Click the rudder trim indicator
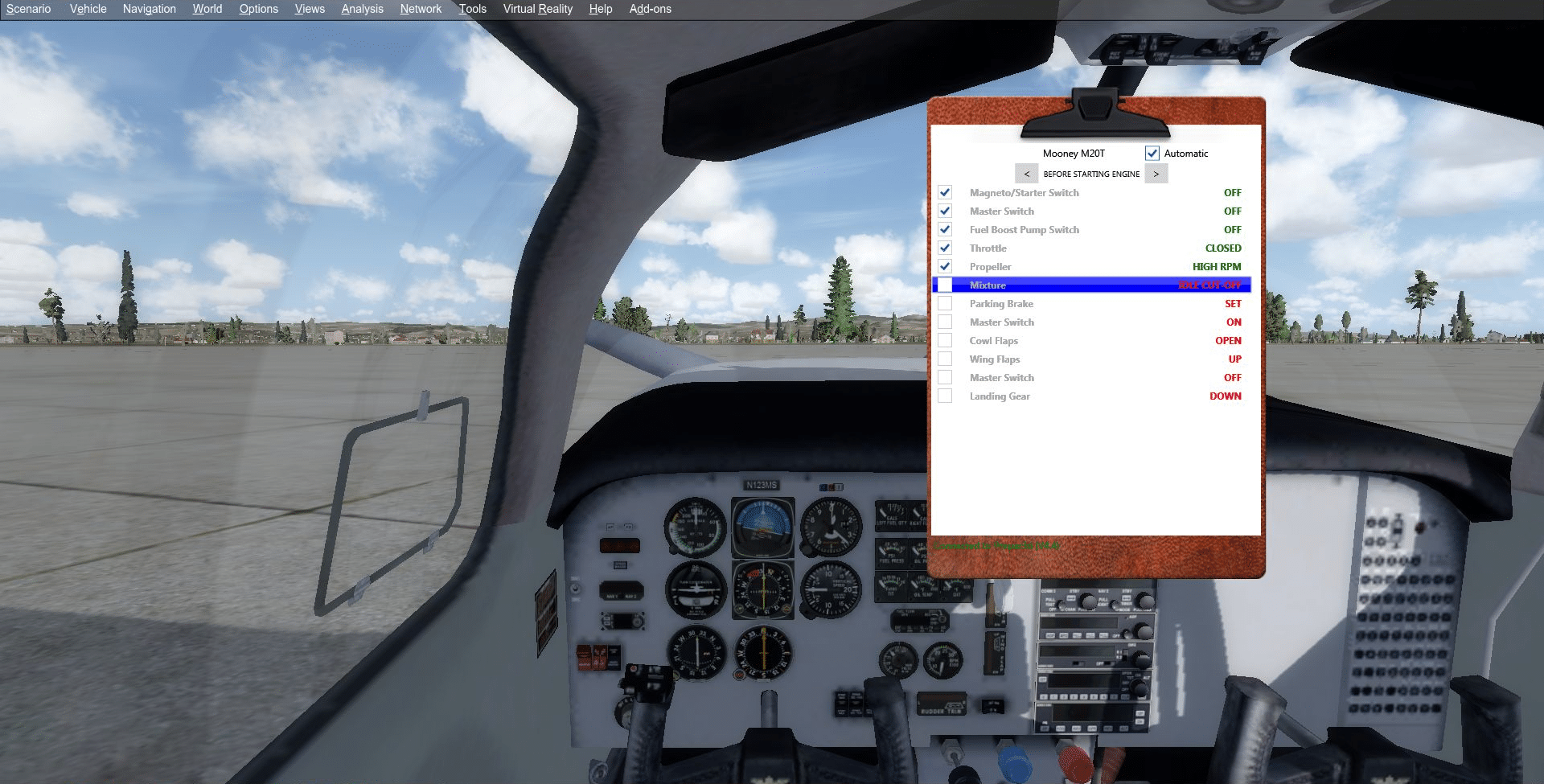 tap(942, 703)
